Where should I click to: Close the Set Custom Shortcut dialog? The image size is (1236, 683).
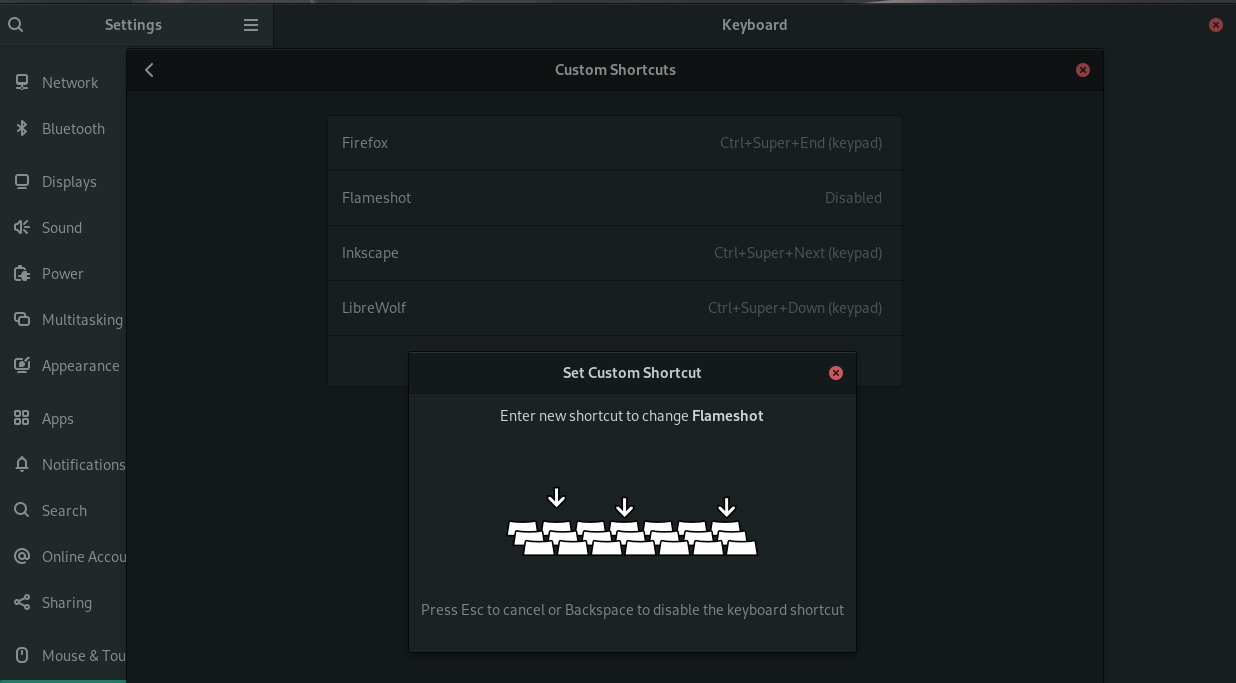[836, 373]
